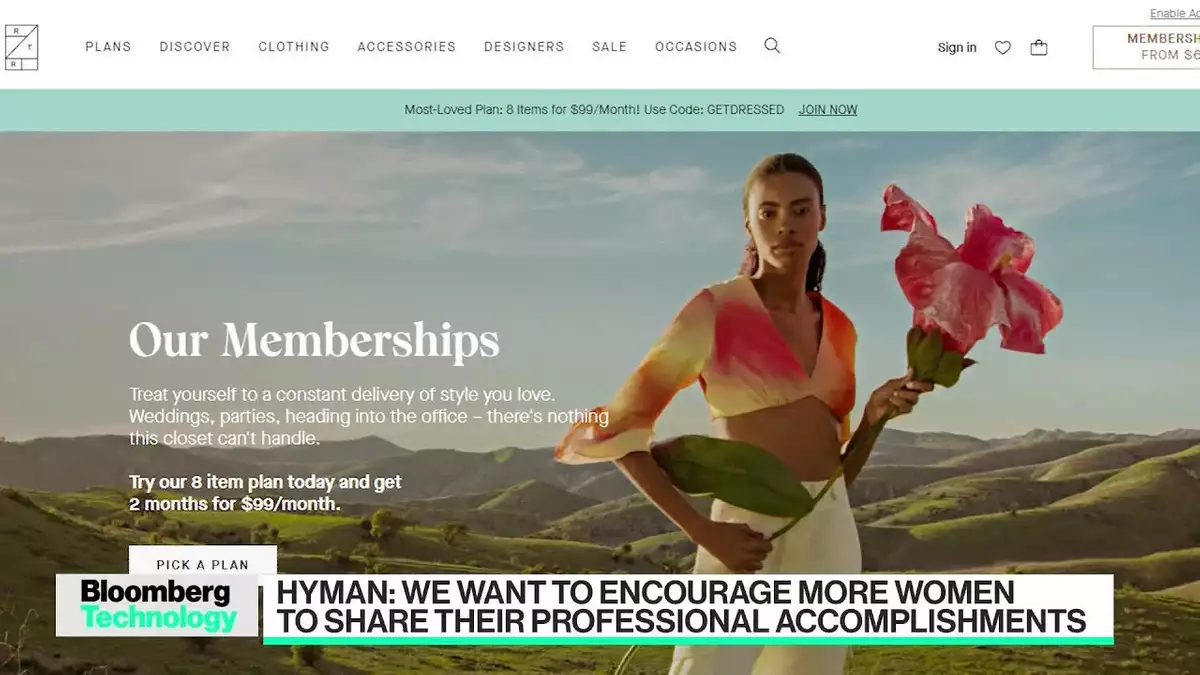Expand the CLOTHING menu

coord(294,47)
